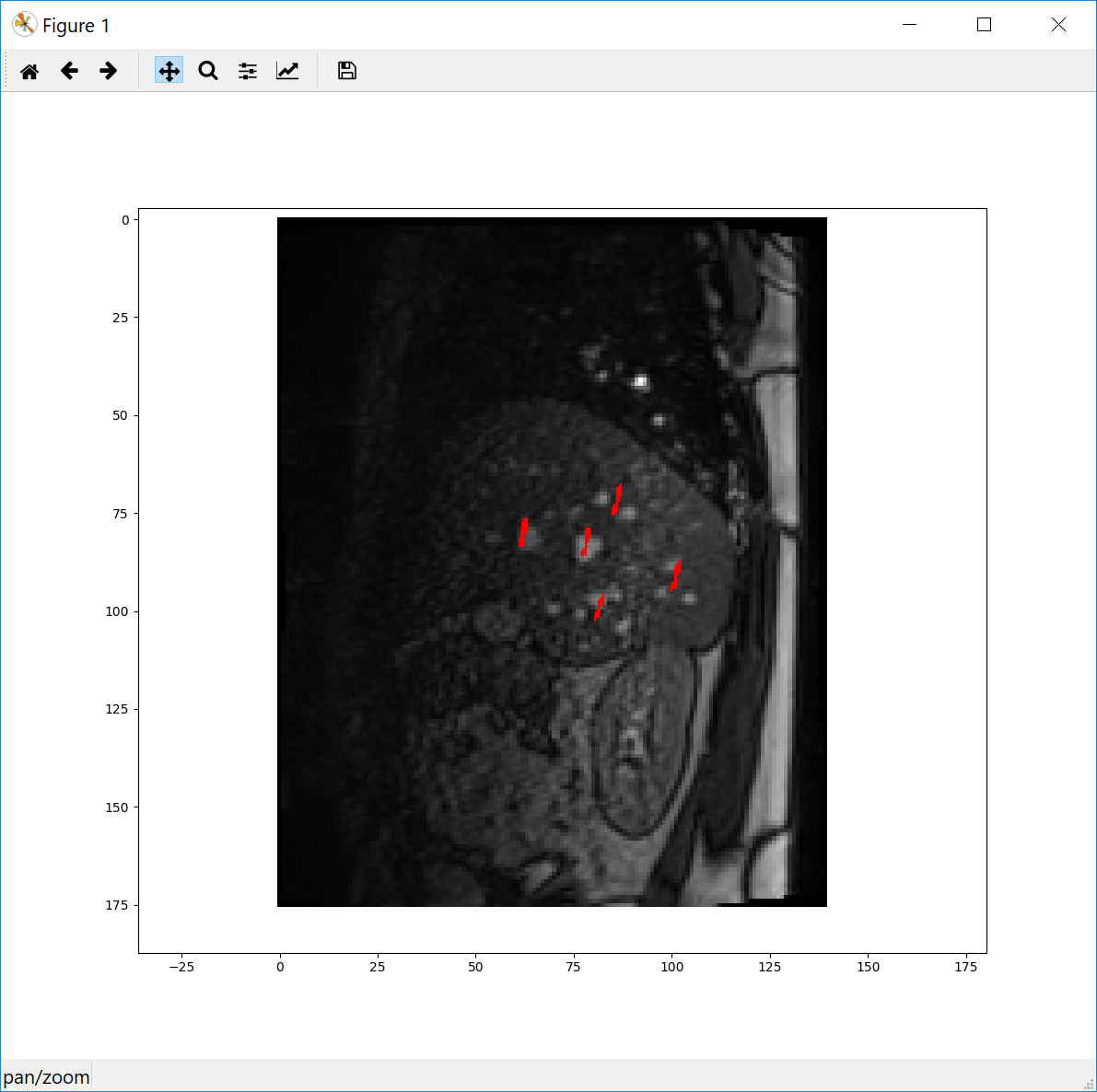Maximize the Figure 1 window

click(984, 25)
